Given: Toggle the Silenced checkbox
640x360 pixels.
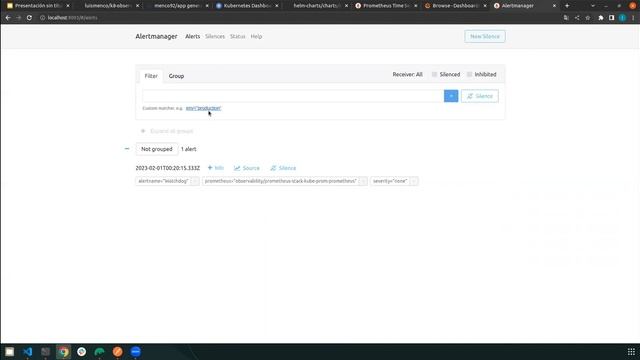Looking at the screenshot, I should (x=434, y=74).
